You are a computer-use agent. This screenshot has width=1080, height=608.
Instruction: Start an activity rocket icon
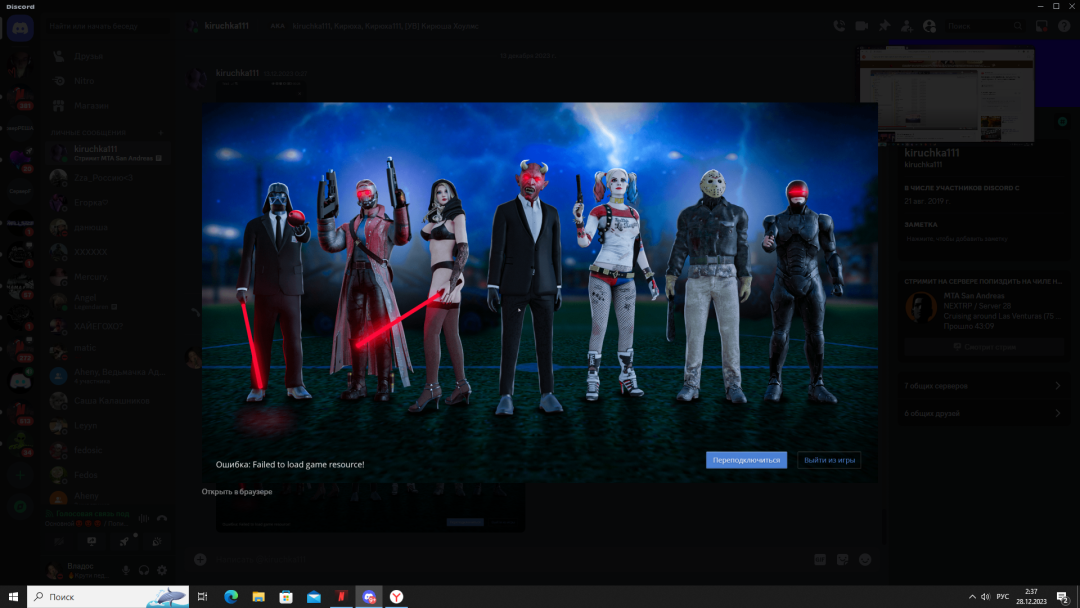[124, 542]
